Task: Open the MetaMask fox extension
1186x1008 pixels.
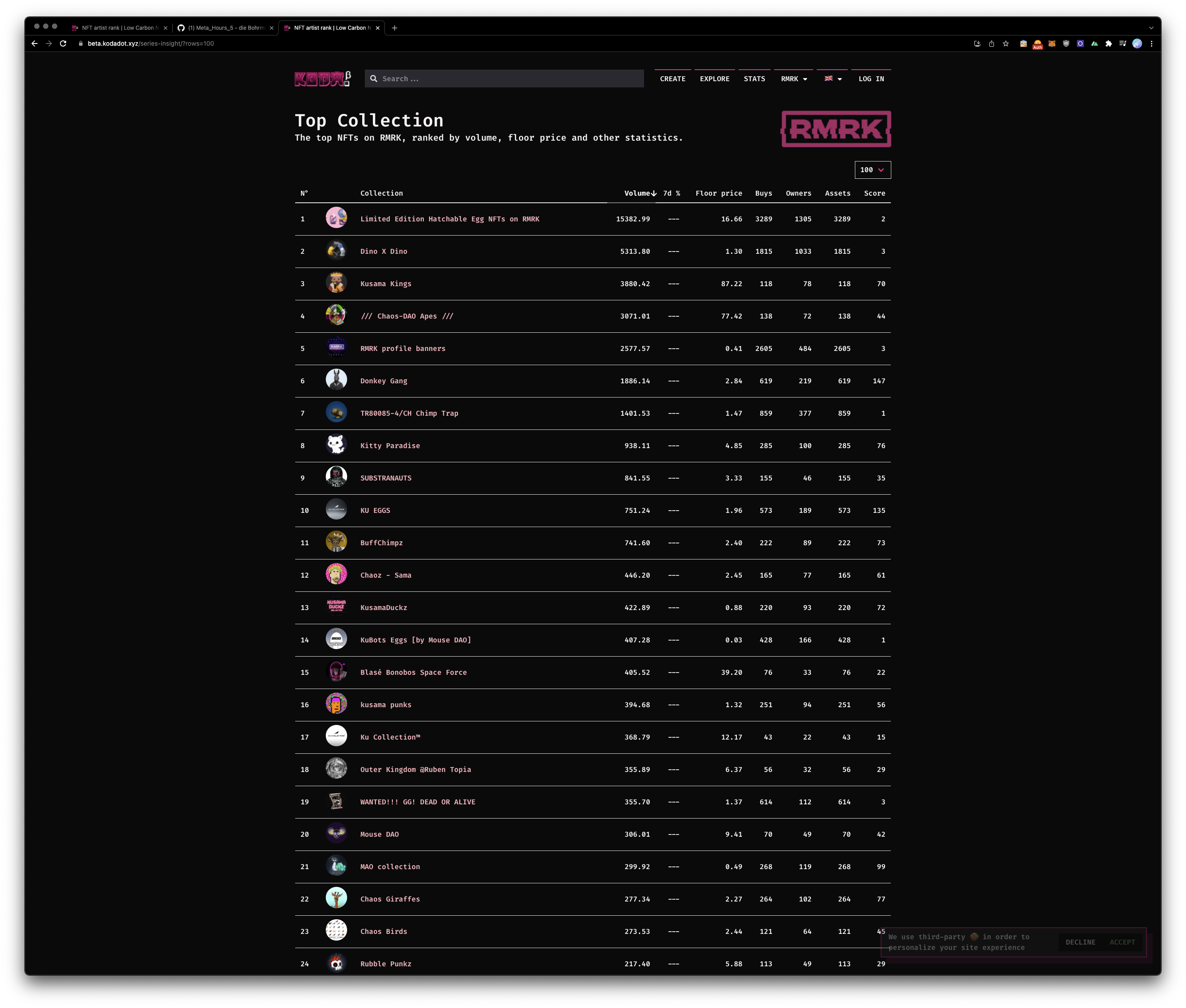Action: click(1052, 43)
